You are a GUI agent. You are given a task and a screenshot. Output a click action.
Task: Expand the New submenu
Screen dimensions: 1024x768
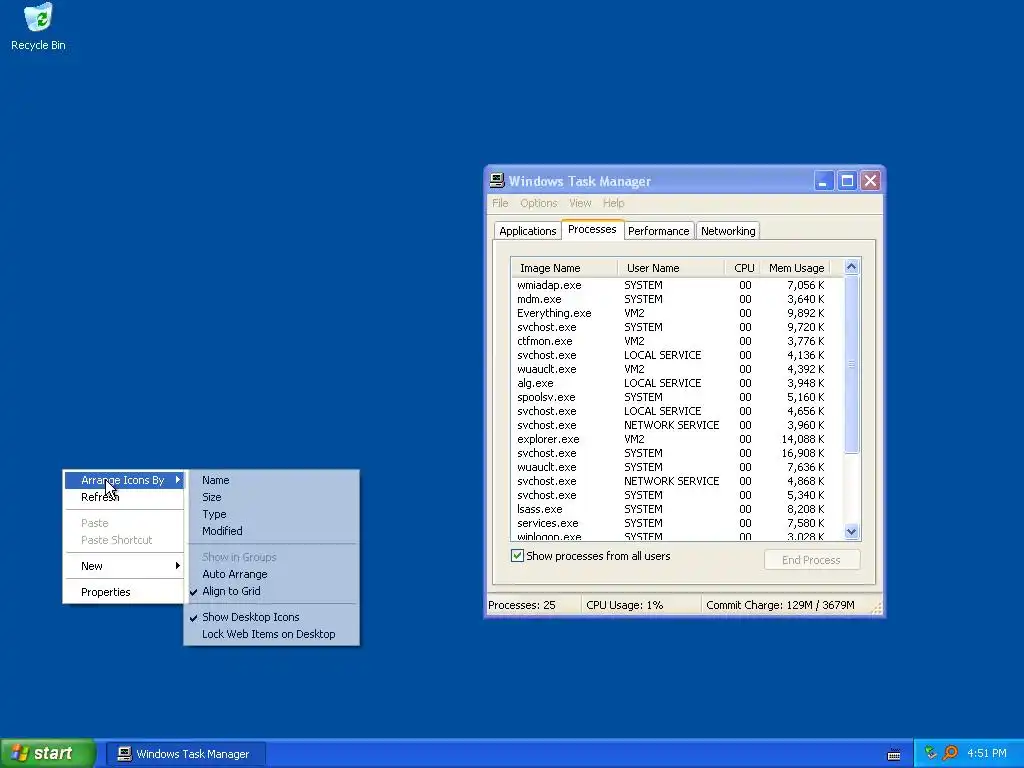[x=124, y=566]
